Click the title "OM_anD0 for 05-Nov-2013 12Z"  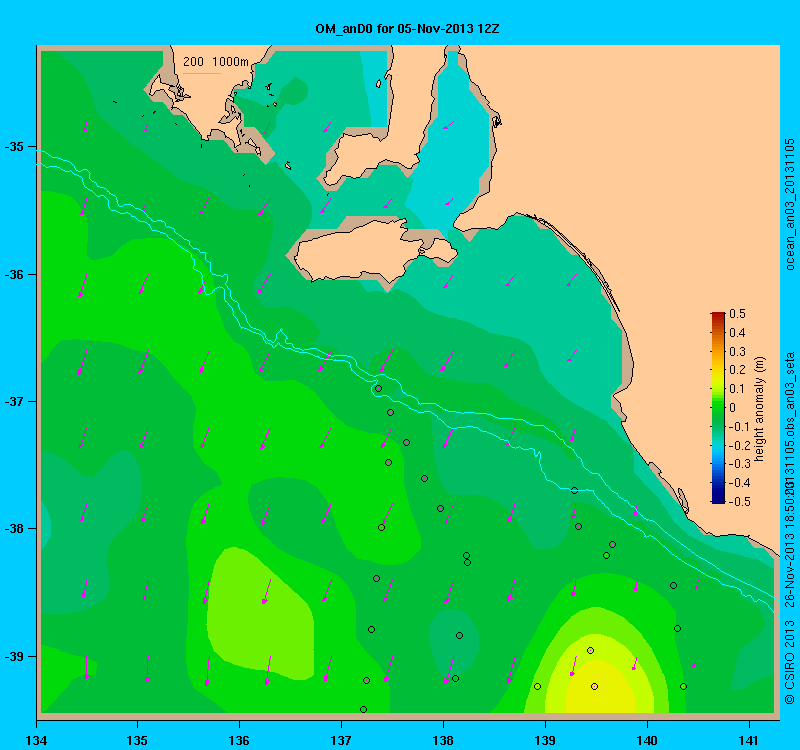click(407, 29)
